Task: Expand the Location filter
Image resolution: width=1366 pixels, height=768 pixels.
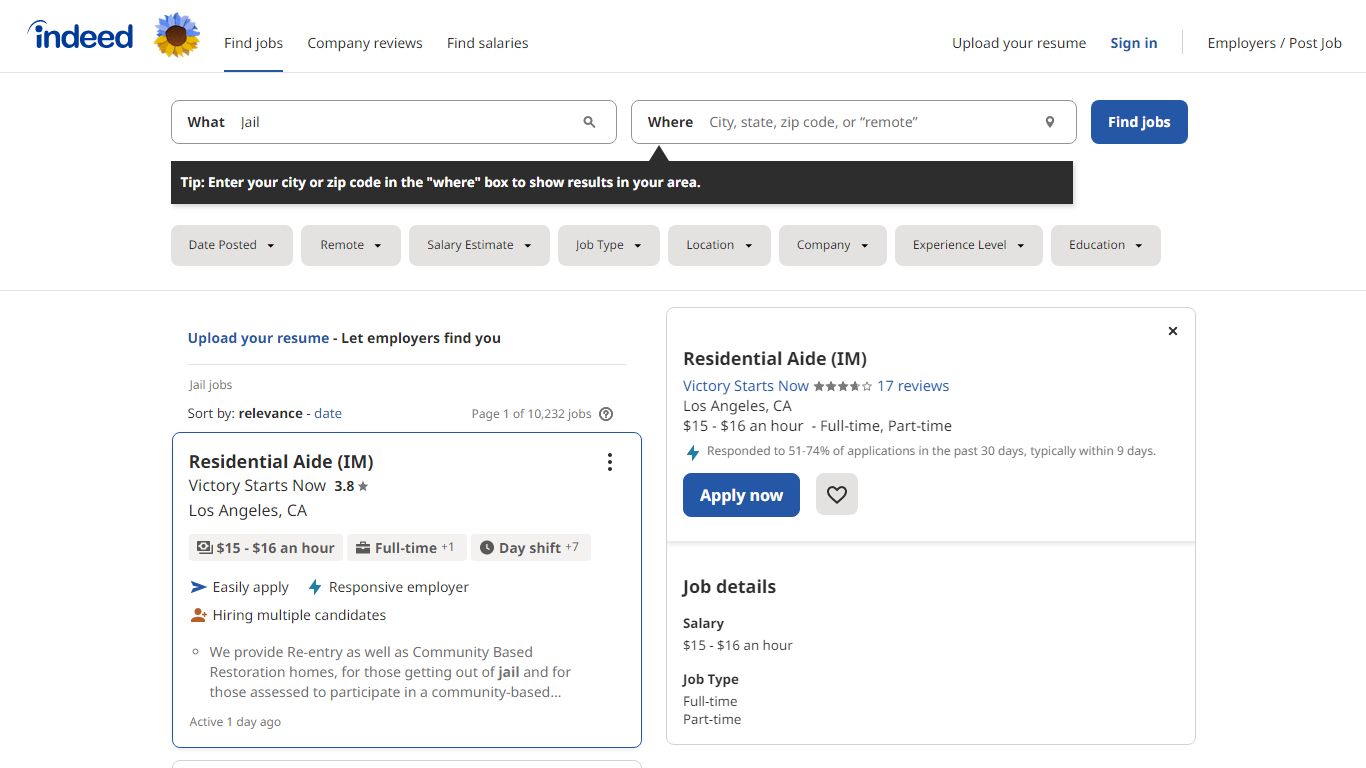Action: click(719, 245)
